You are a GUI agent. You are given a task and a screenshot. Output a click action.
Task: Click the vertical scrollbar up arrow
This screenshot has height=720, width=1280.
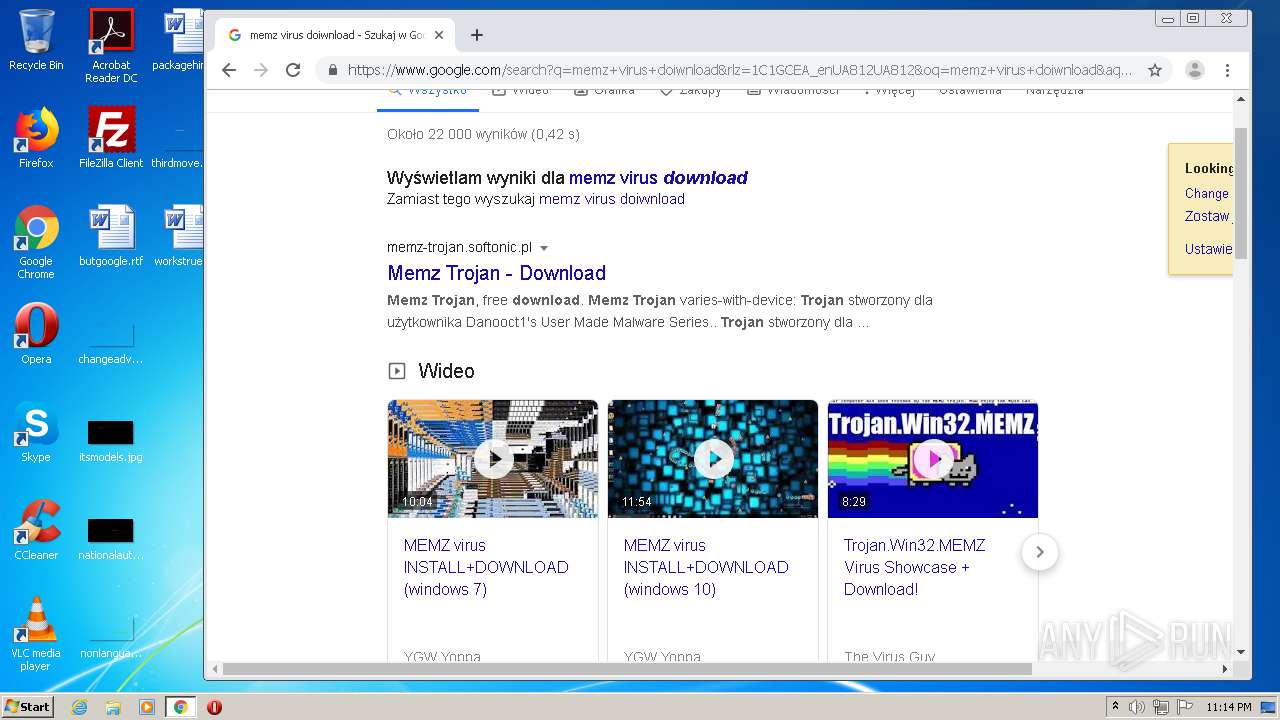point(1241,99)
